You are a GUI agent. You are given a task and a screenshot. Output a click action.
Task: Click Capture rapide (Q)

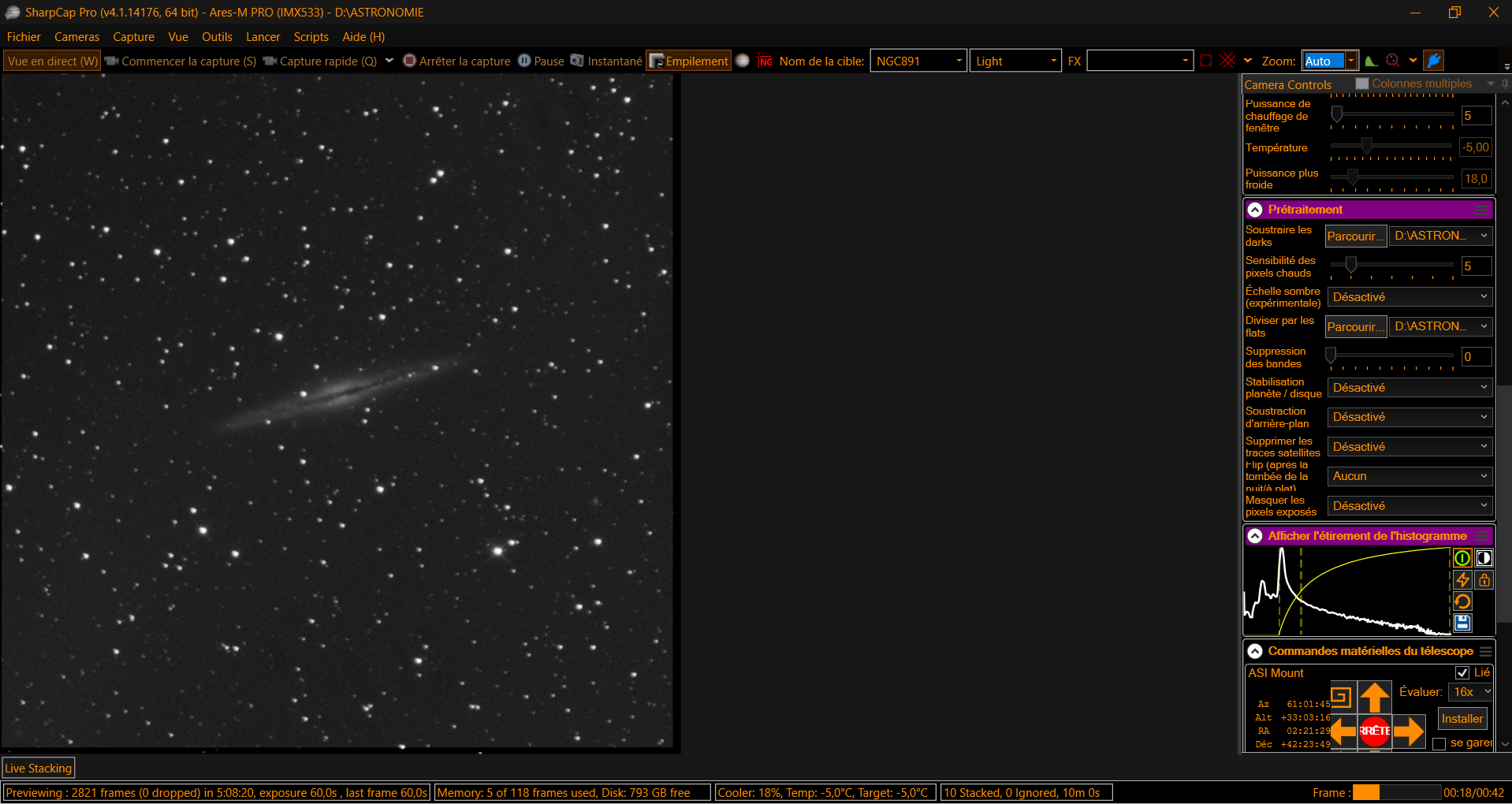pos(320,61)
